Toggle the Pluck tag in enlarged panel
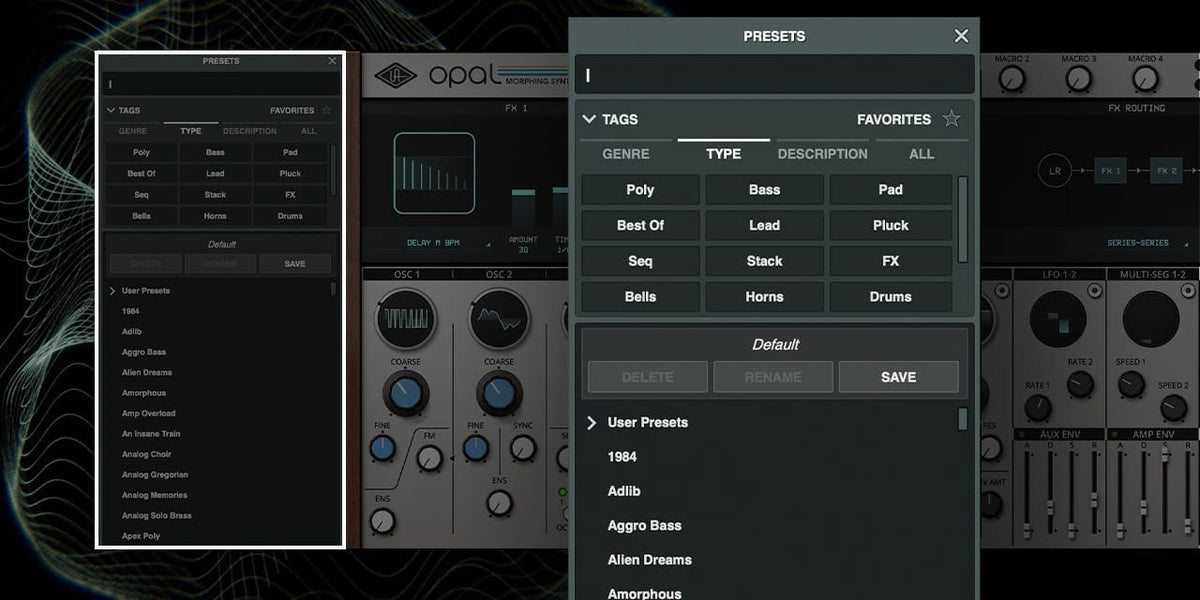1200x600 pixels. click(890, 225)
